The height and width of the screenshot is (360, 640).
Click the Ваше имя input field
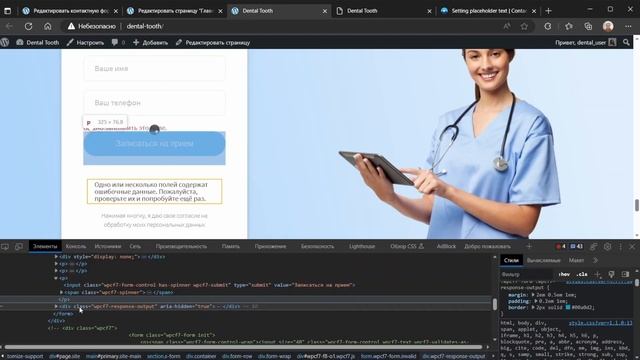pos(154,69)
